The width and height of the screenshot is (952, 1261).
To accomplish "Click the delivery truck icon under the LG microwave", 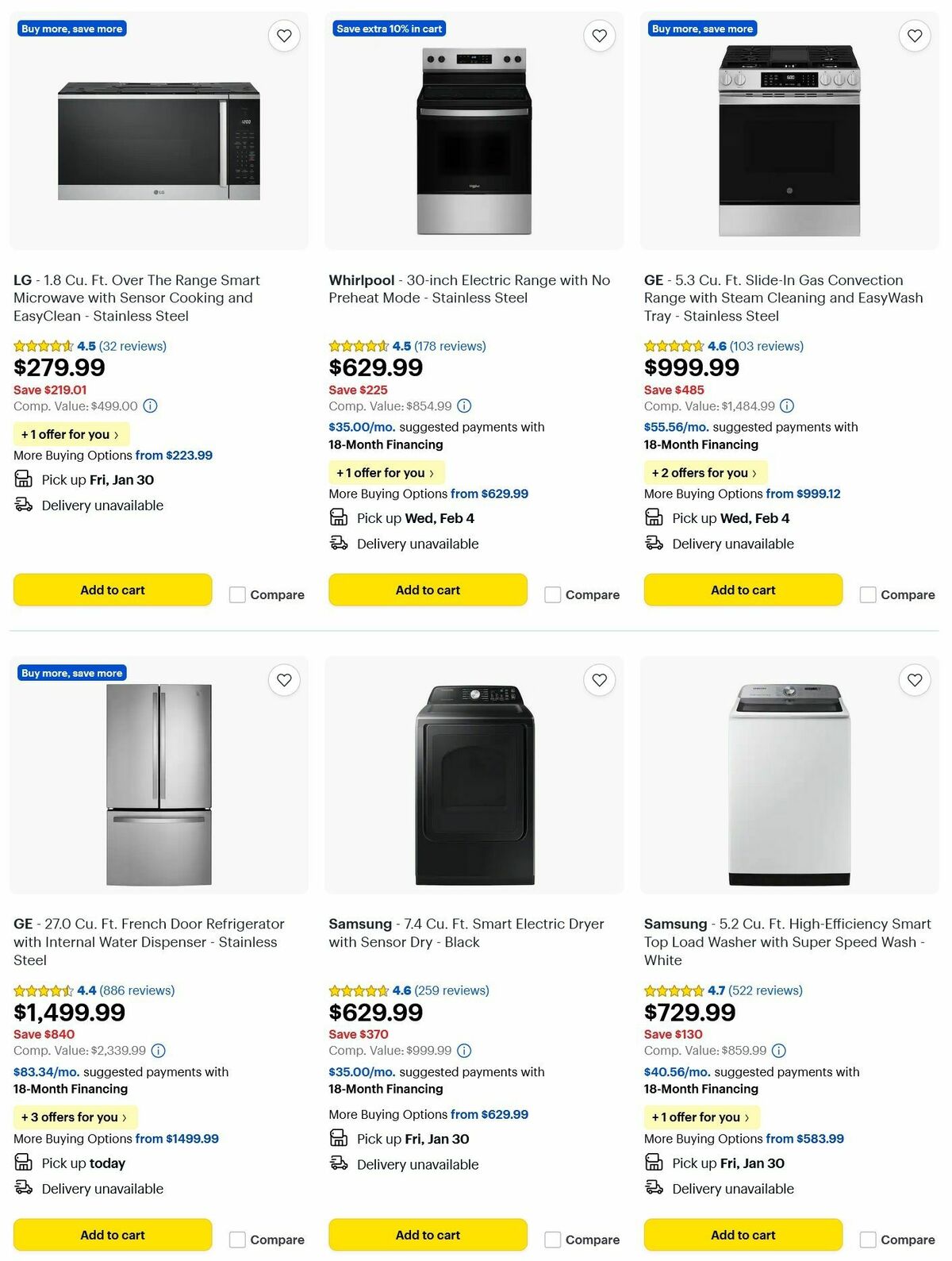I will [x=22, y=505].
